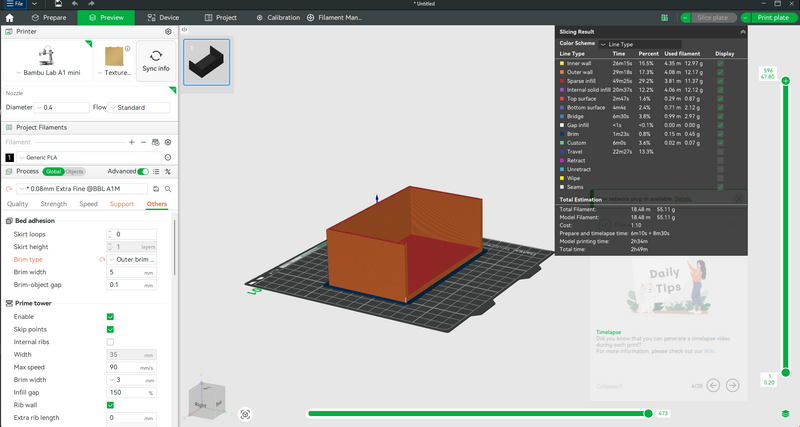Screen dimensions: 800x427
Task: Open the Textured plate type dropdown
Action: coord(114,72)
